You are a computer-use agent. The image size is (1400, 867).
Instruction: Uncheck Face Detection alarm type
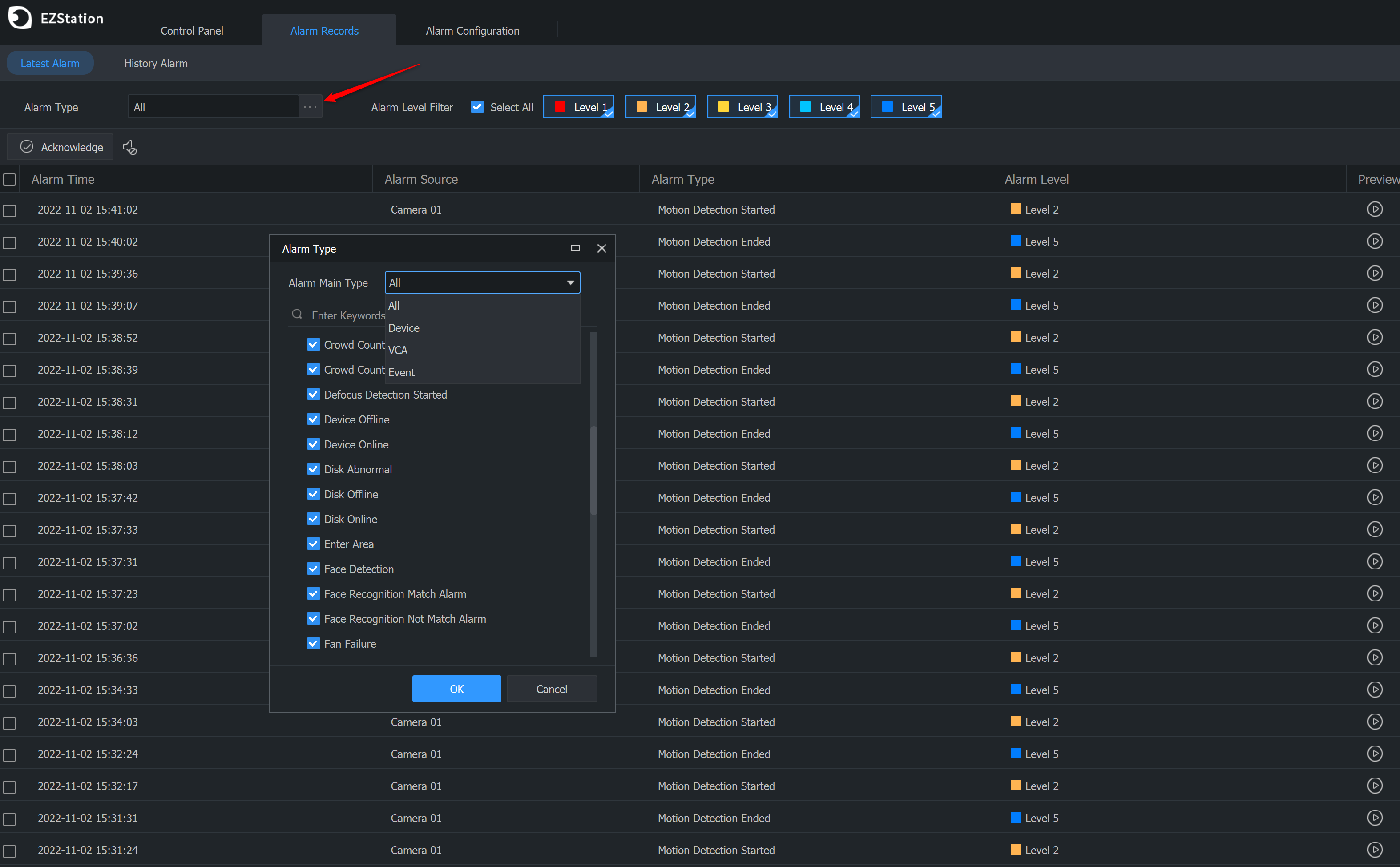pos(313,569)
